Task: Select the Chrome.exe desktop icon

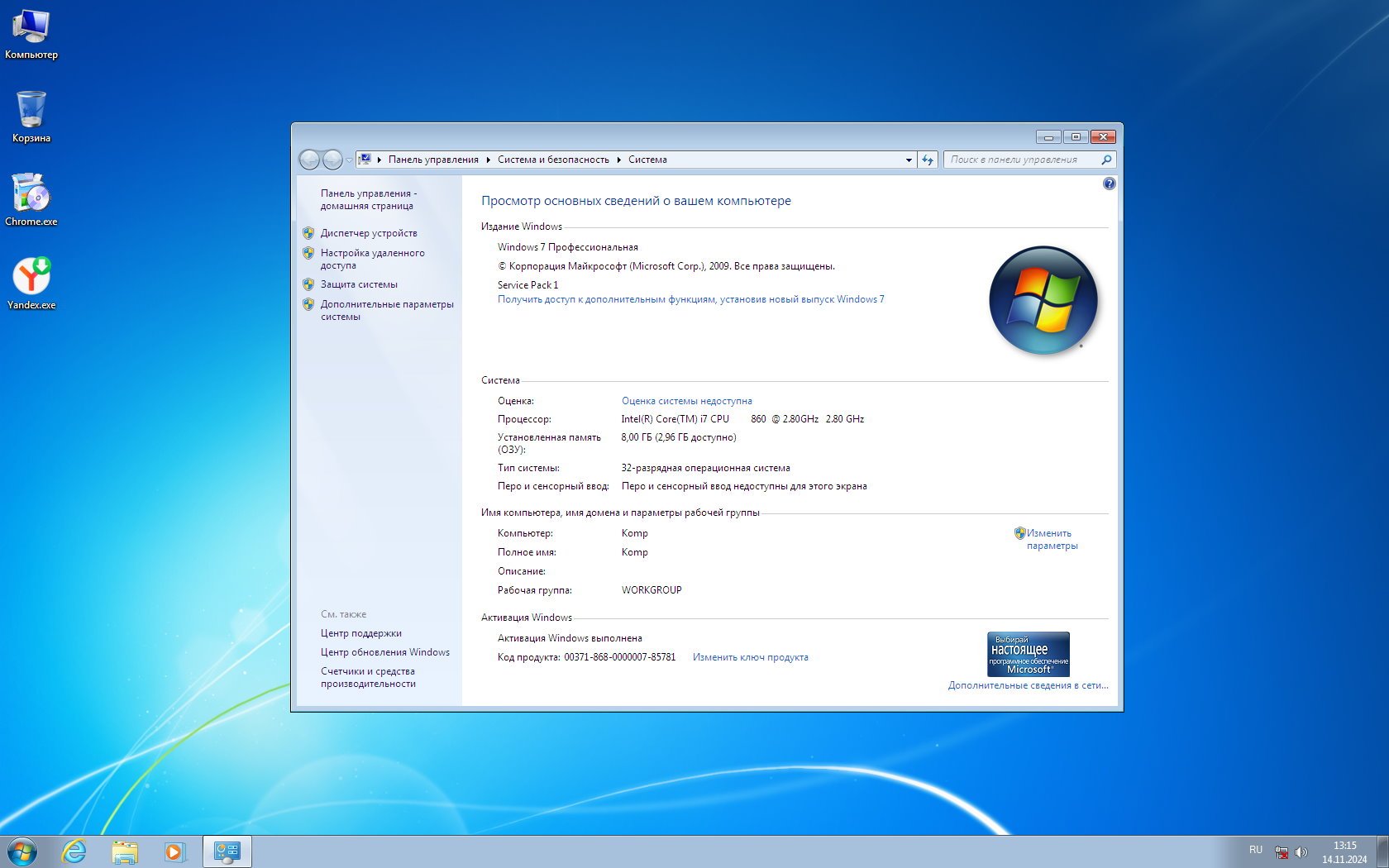Action: 31,199
